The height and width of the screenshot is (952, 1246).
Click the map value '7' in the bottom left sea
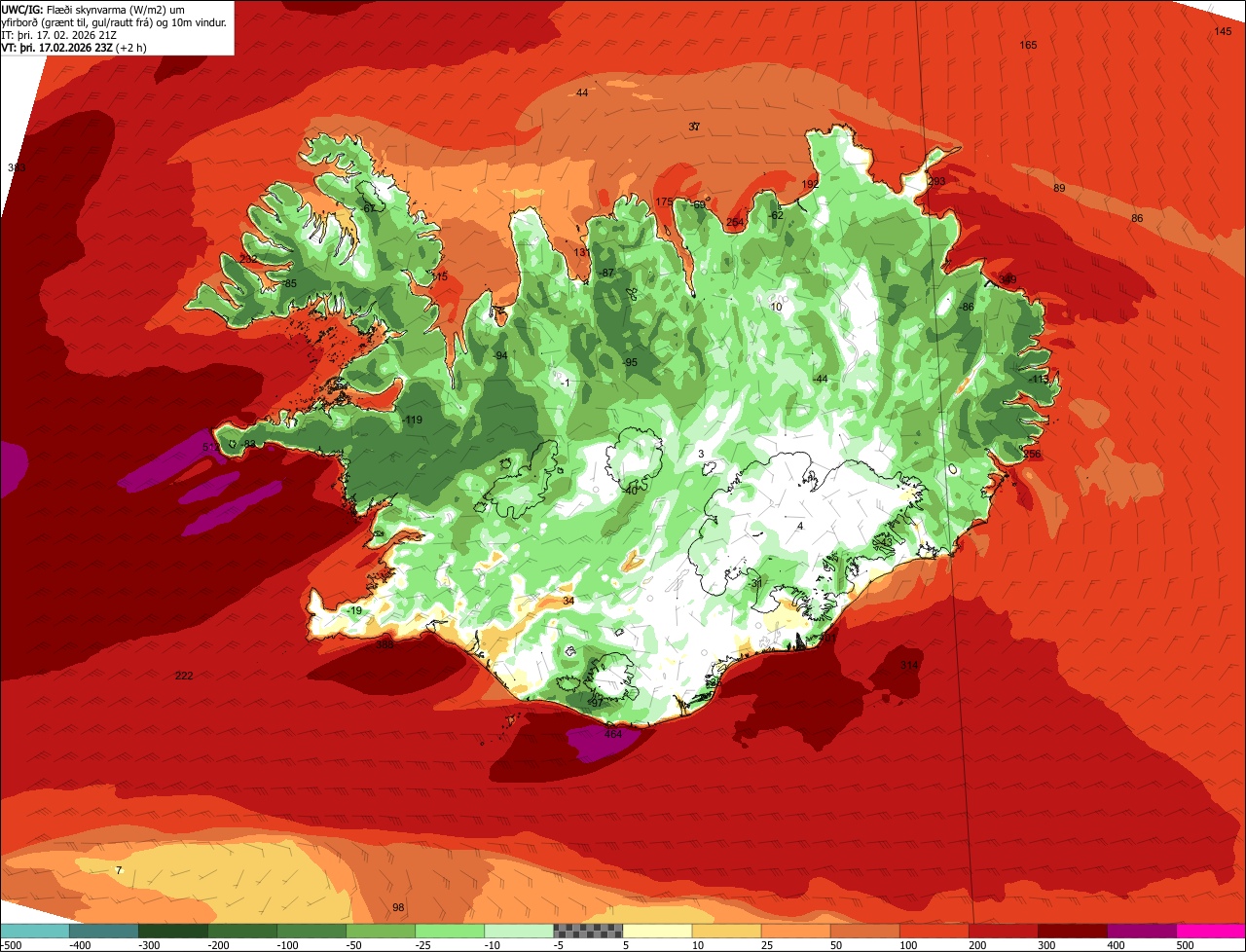(119, 870)
